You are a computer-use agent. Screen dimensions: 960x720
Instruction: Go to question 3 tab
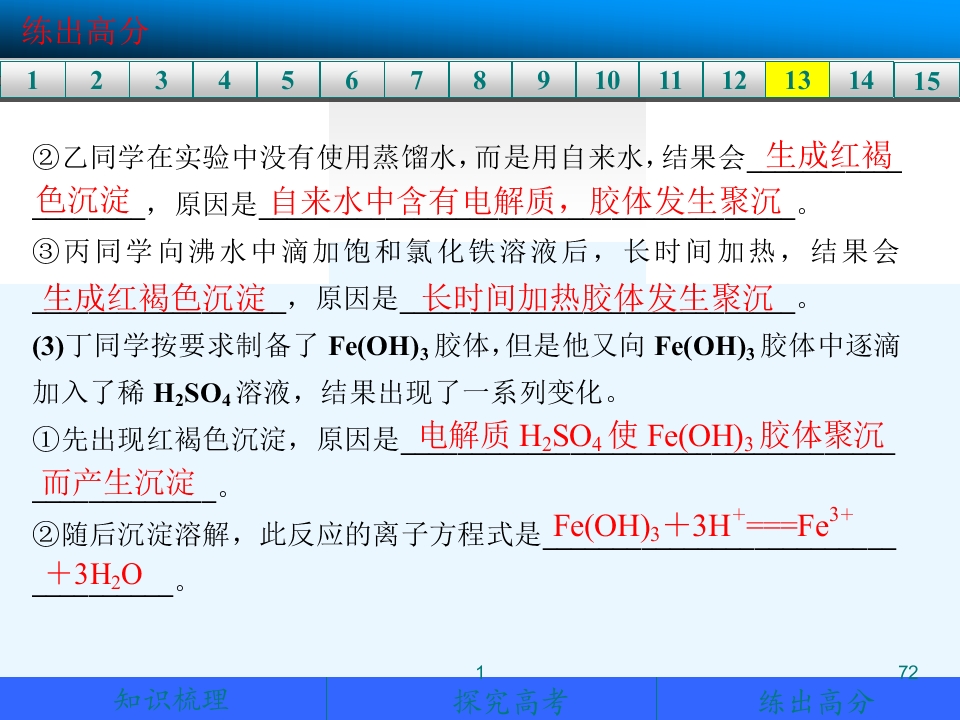(x=161, y=80)
